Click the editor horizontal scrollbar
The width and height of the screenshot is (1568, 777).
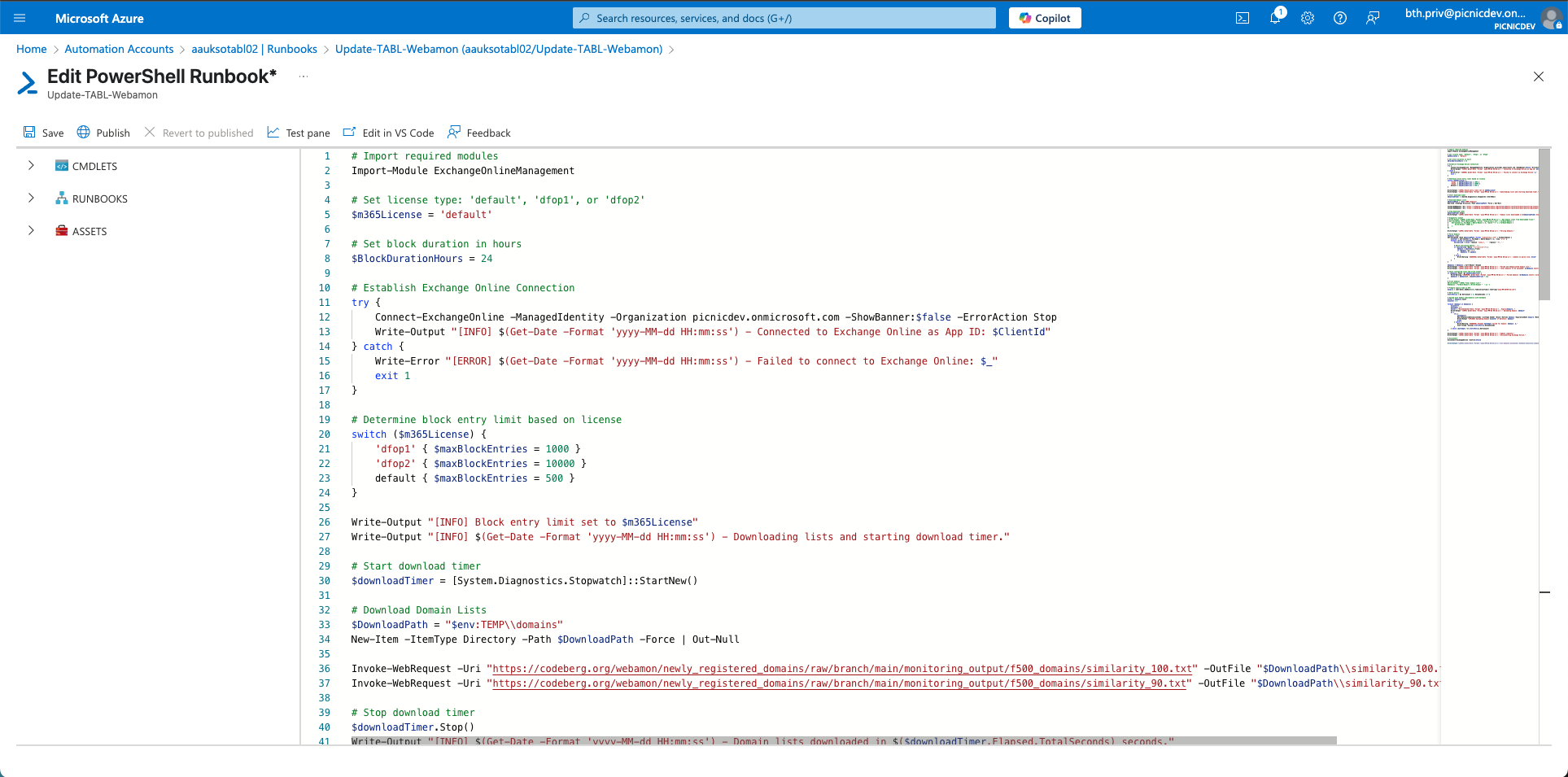coord(844,740)
